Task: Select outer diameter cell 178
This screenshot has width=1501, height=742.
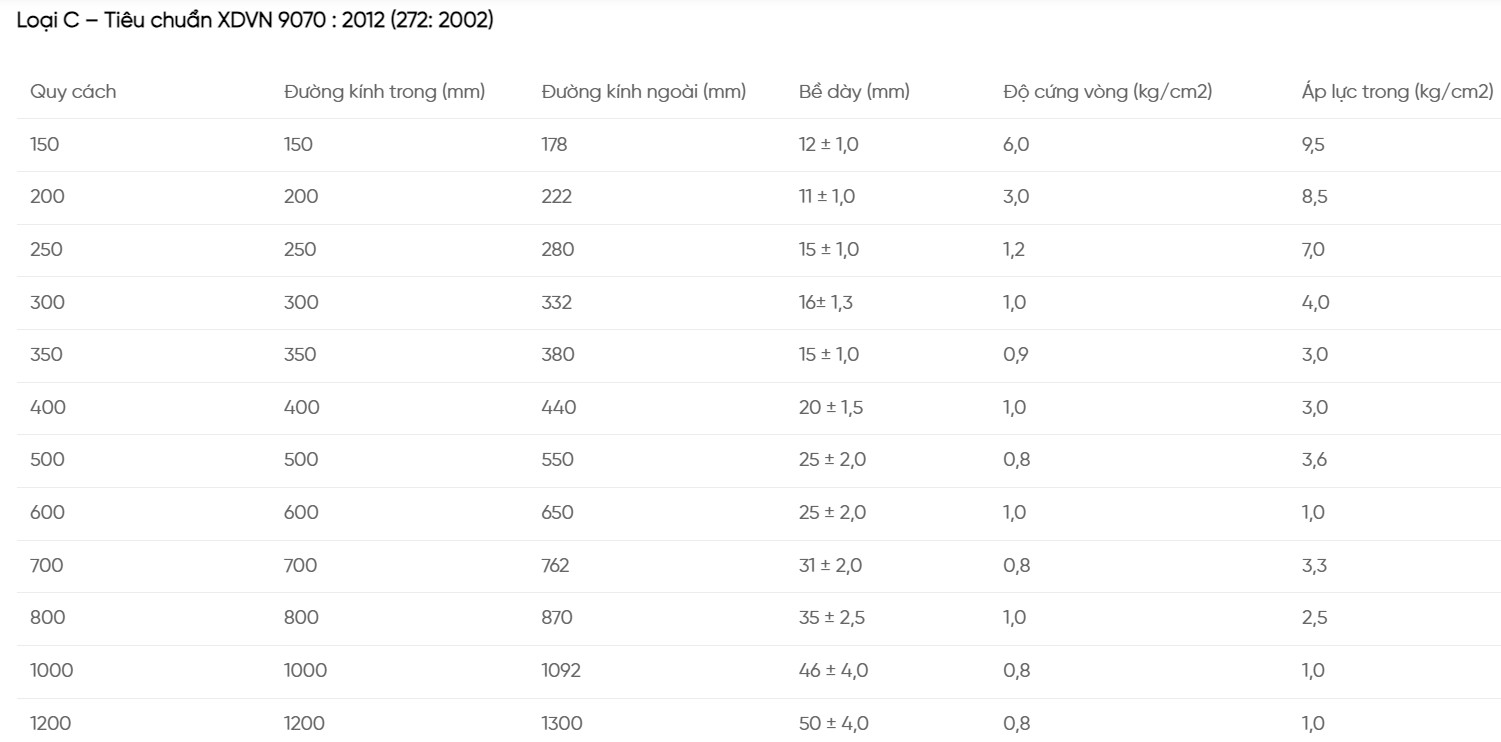Action: pos(554,145)
